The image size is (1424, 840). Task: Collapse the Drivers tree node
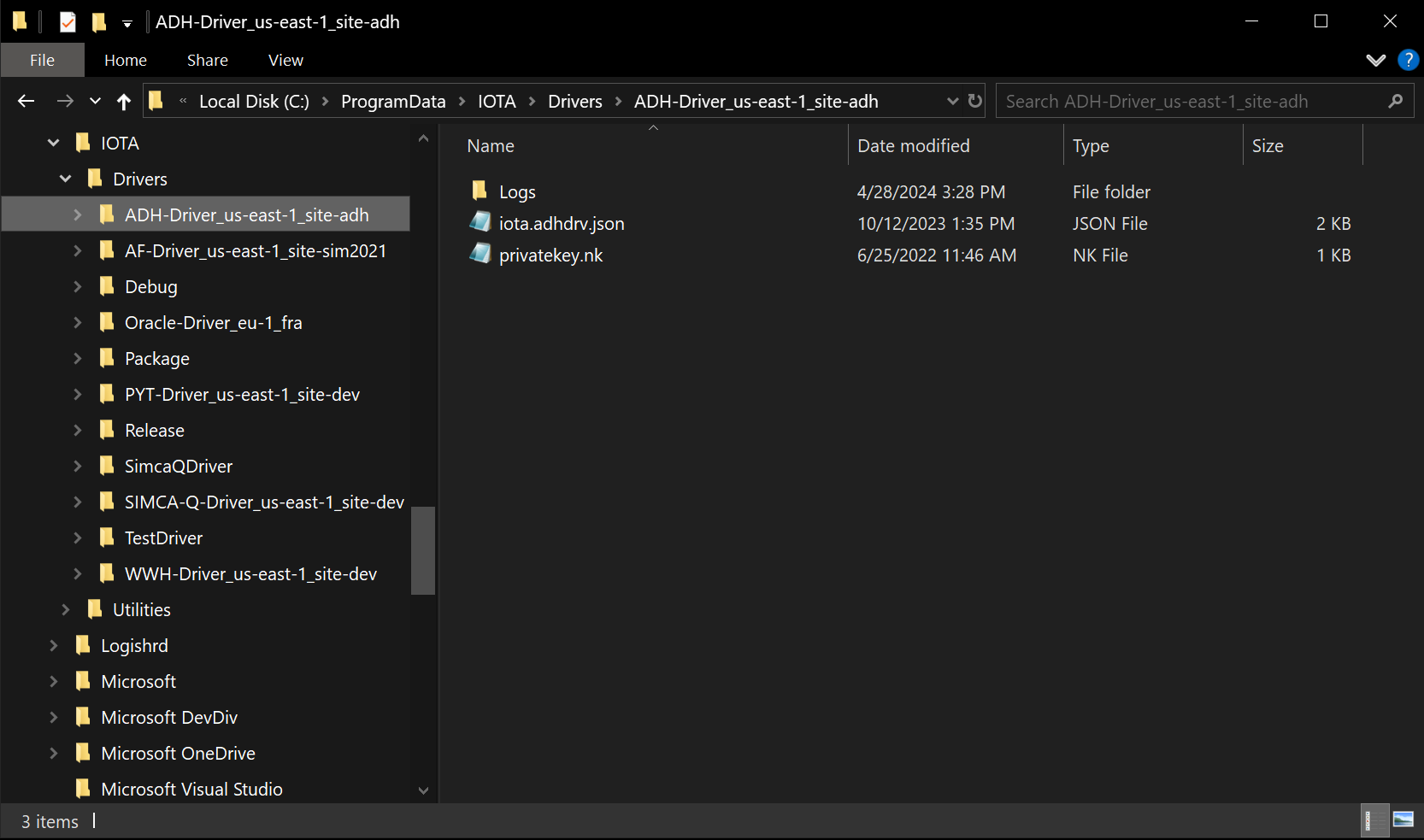click(66, 179)
